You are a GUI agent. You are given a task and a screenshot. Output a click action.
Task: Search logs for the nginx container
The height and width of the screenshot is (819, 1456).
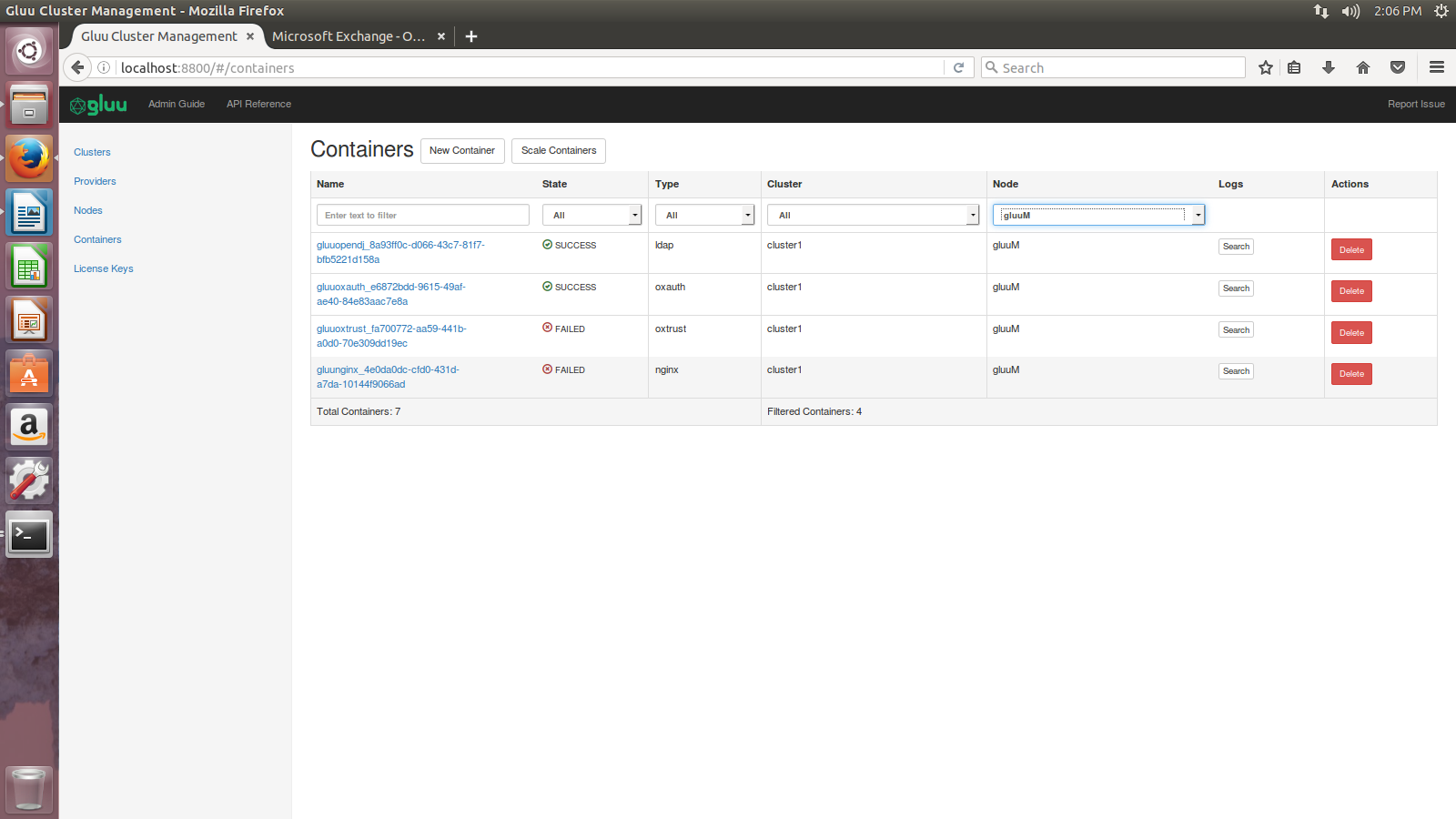coord(1236,371)
